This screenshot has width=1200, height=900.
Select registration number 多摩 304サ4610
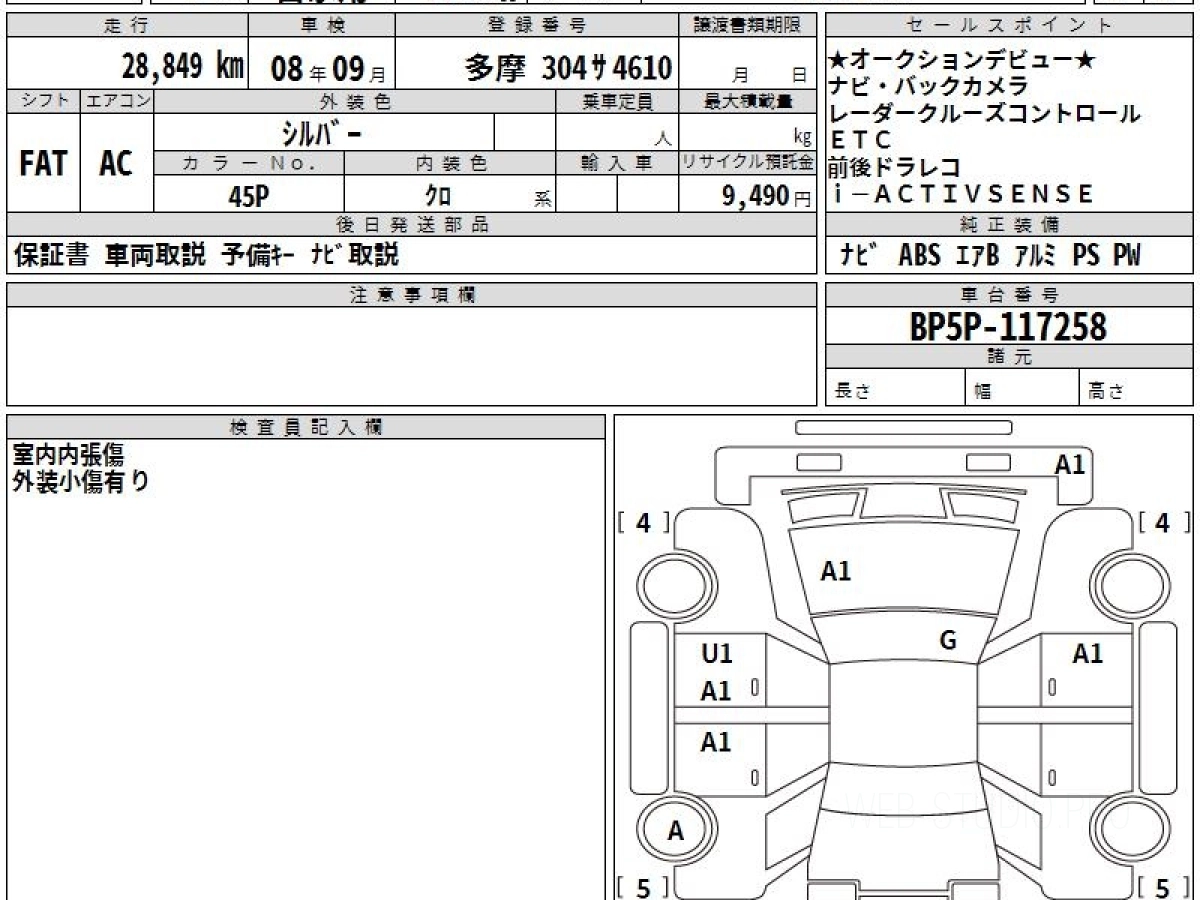(568, 68)
